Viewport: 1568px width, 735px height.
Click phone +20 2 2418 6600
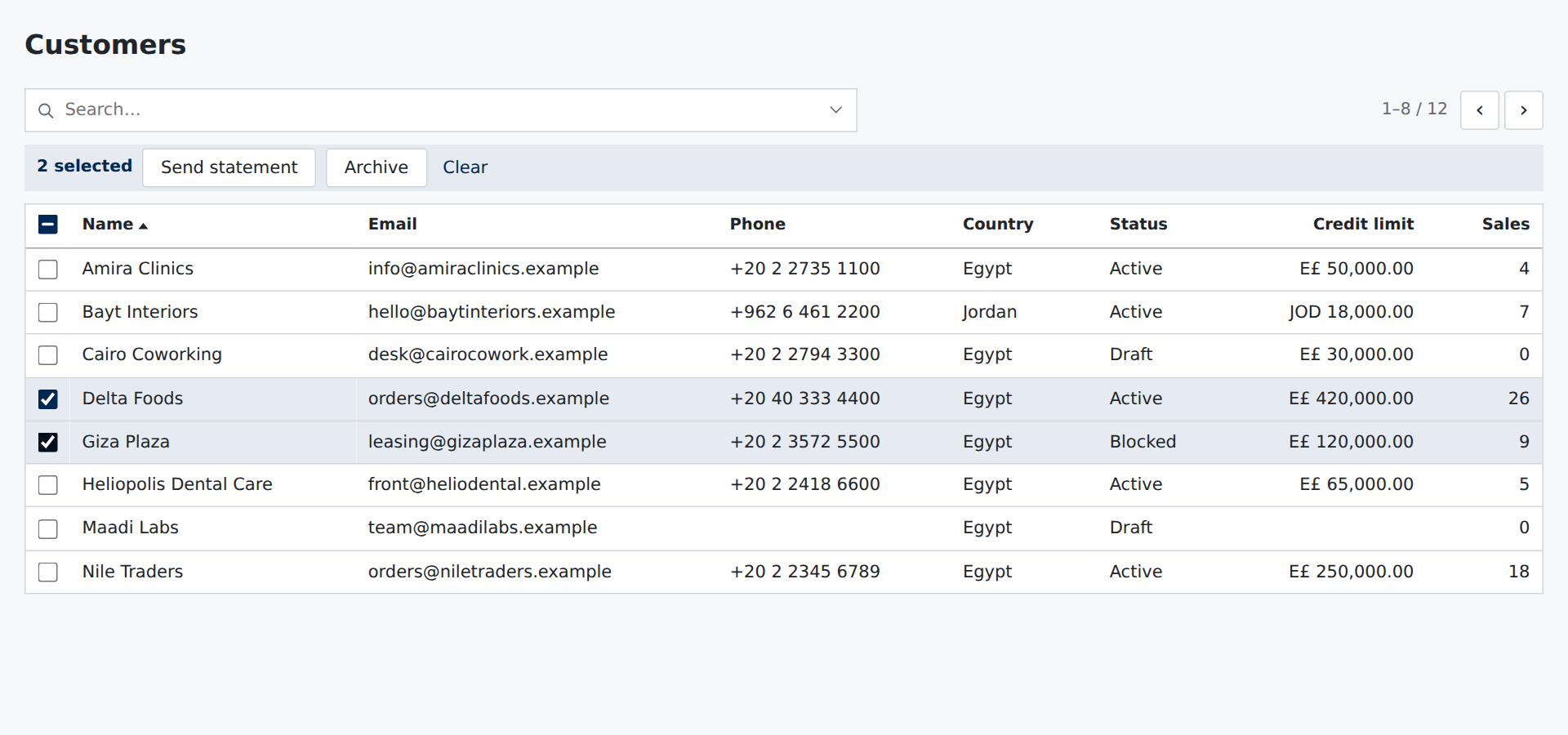804,484
